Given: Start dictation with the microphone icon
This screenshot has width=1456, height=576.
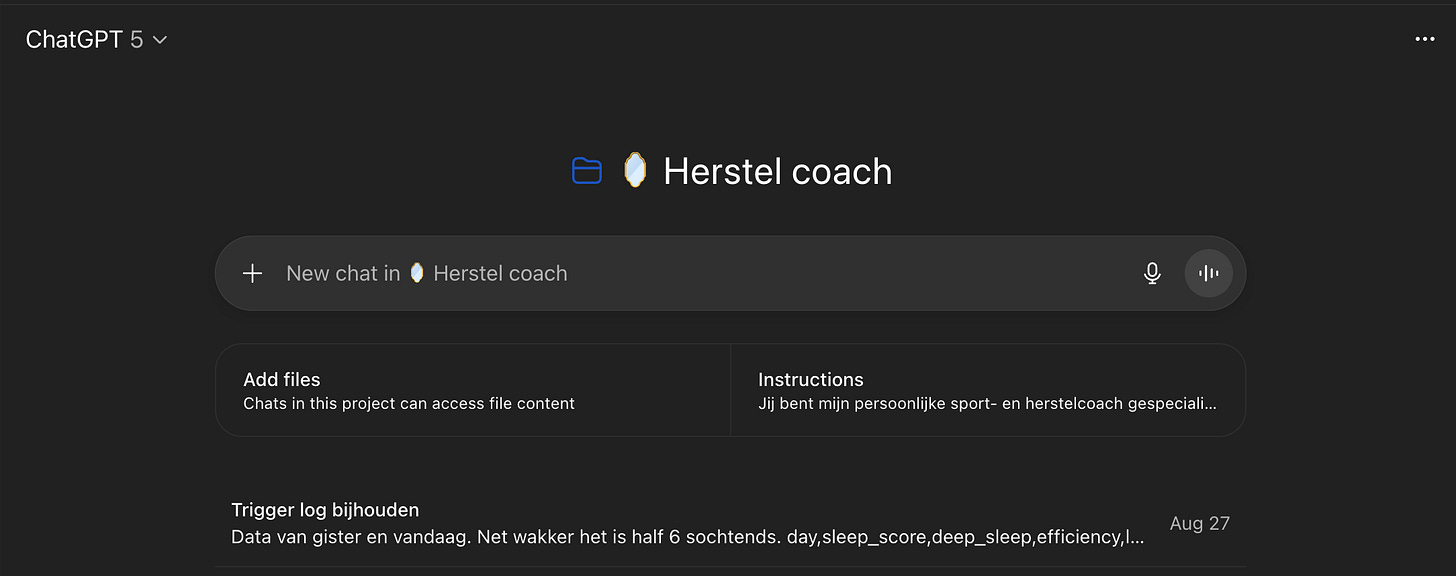Looking at the screenshot, I should tap(1152, 273).
